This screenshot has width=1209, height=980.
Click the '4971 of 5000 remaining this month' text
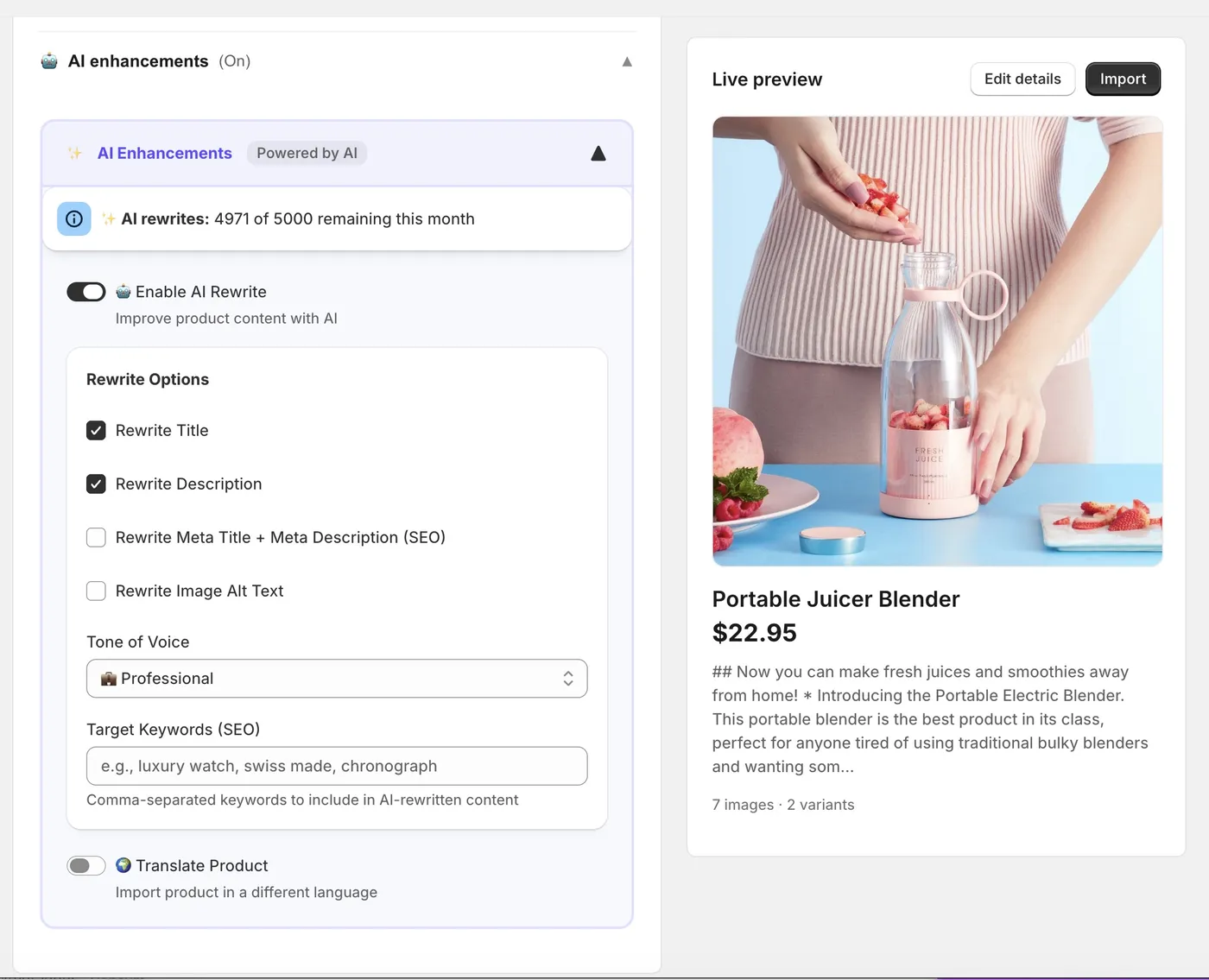pyautogui.click(x=345, y=219)
